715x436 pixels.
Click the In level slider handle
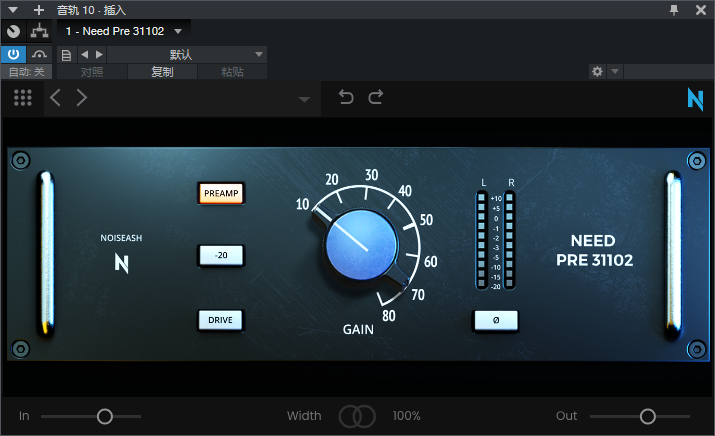(x=105, y=416)
